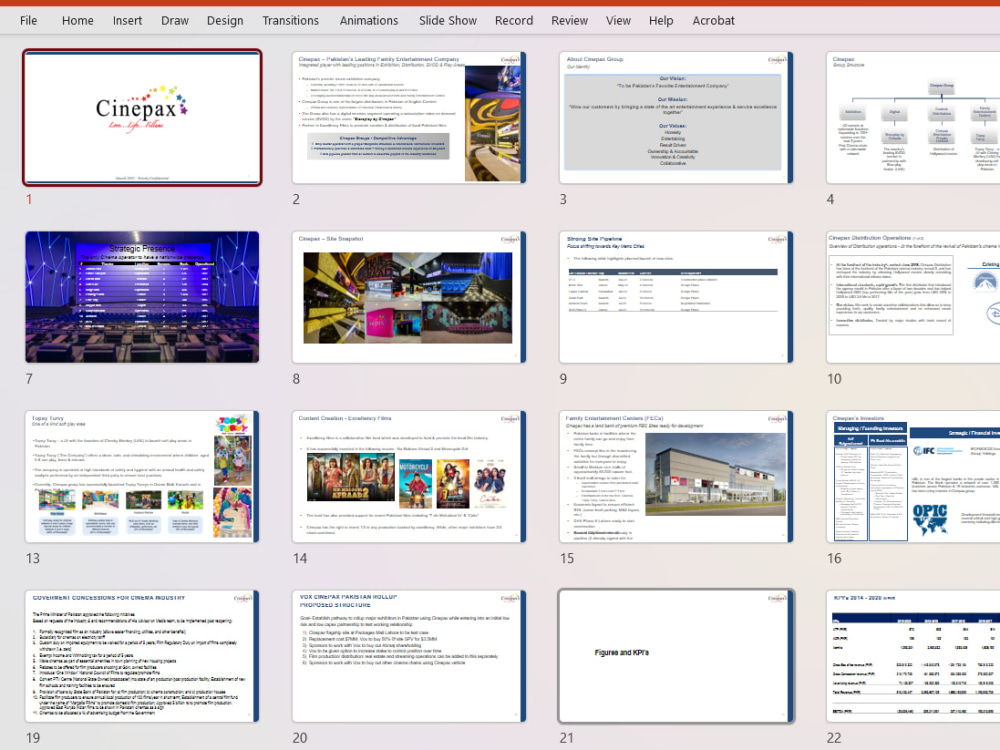Select slide 7 Strategic Presence
This screenshot has width=1000, height=750.
[142, 297]
